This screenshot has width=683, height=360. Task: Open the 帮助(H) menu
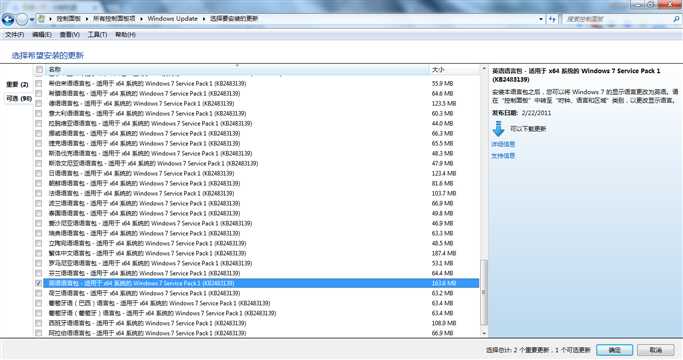pyautogui.click(x=125, y=34)
